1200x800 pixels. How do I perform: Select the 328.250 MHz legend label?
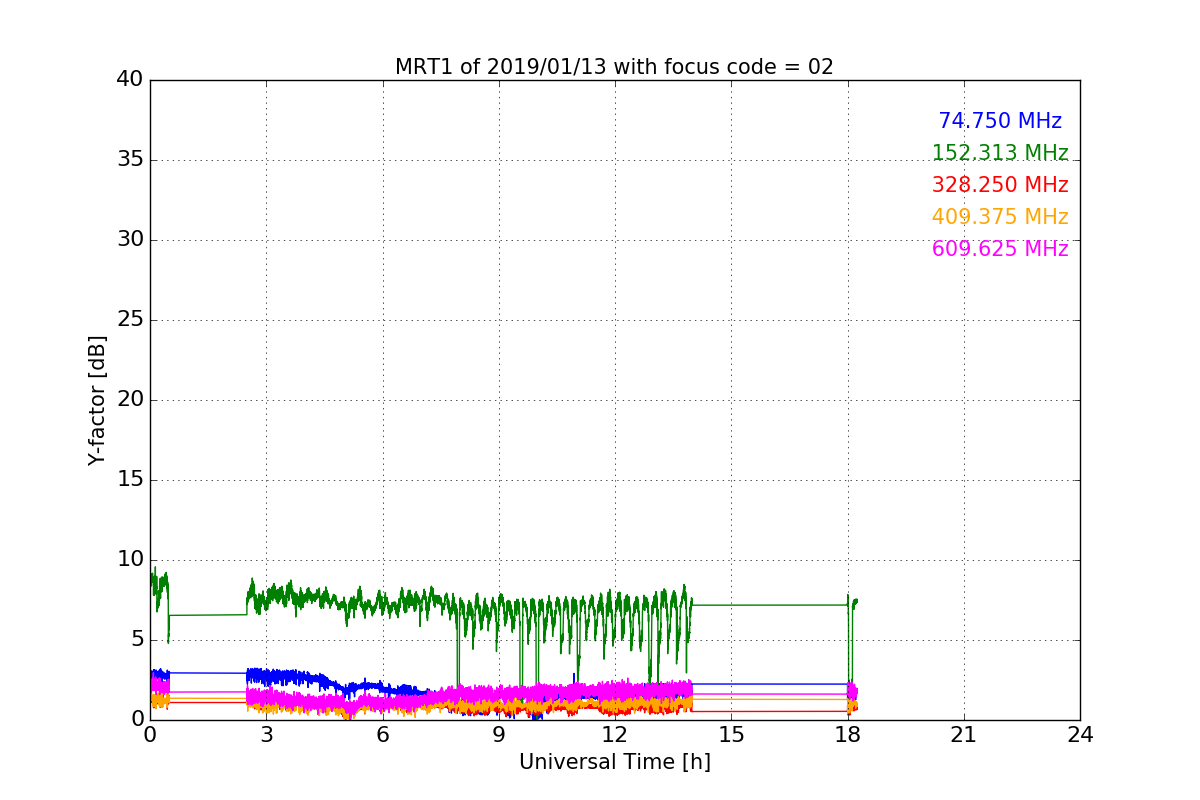(1000, 185)
